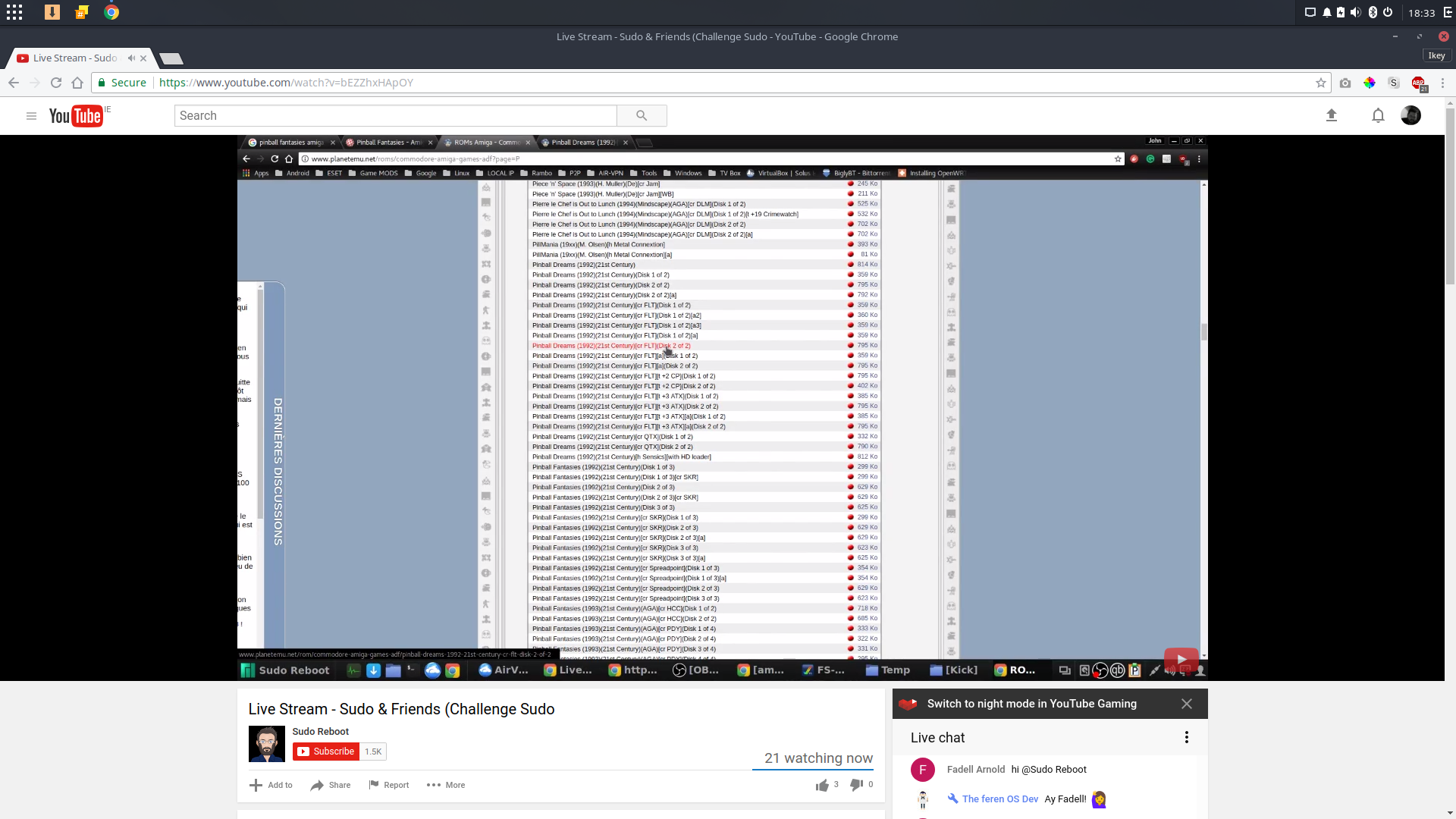Click The feren OS Dev chat username
This screenshot has width=1456, height=819.
pos(999,799)
